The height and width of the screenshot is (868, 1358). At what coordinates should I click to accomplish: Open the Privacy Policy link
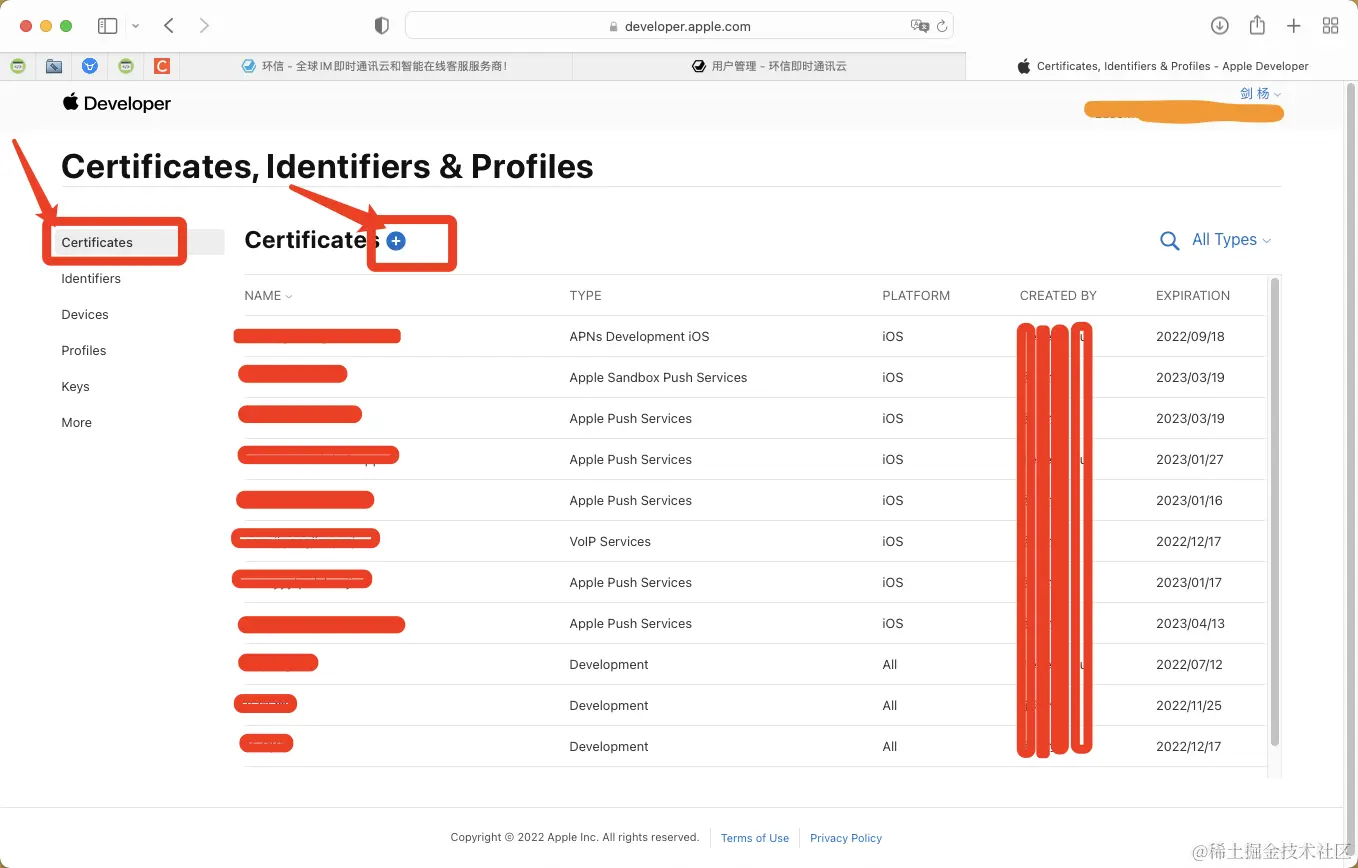[846, 838]
